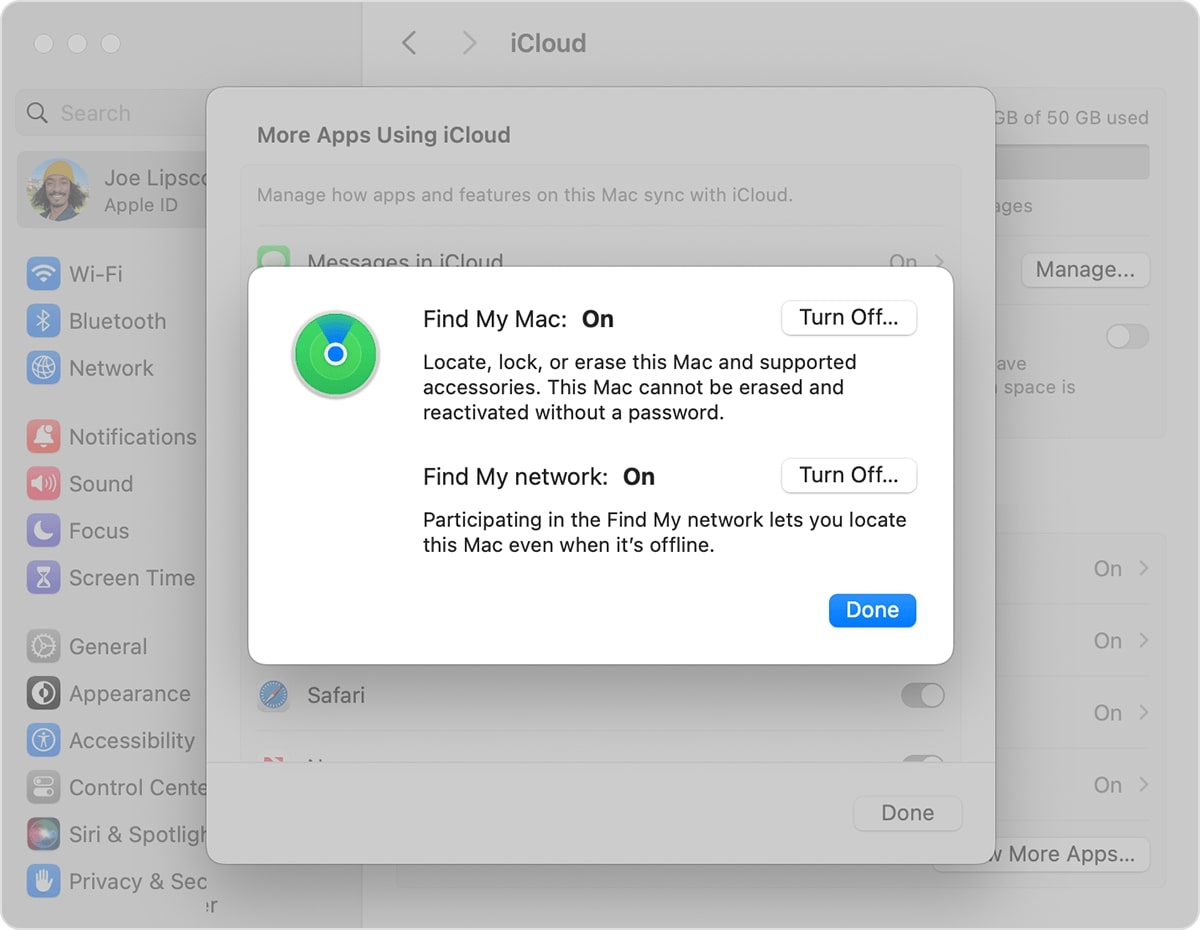
Task: Click the blue Done button in Find My dialog
Action: click(872, 610)
